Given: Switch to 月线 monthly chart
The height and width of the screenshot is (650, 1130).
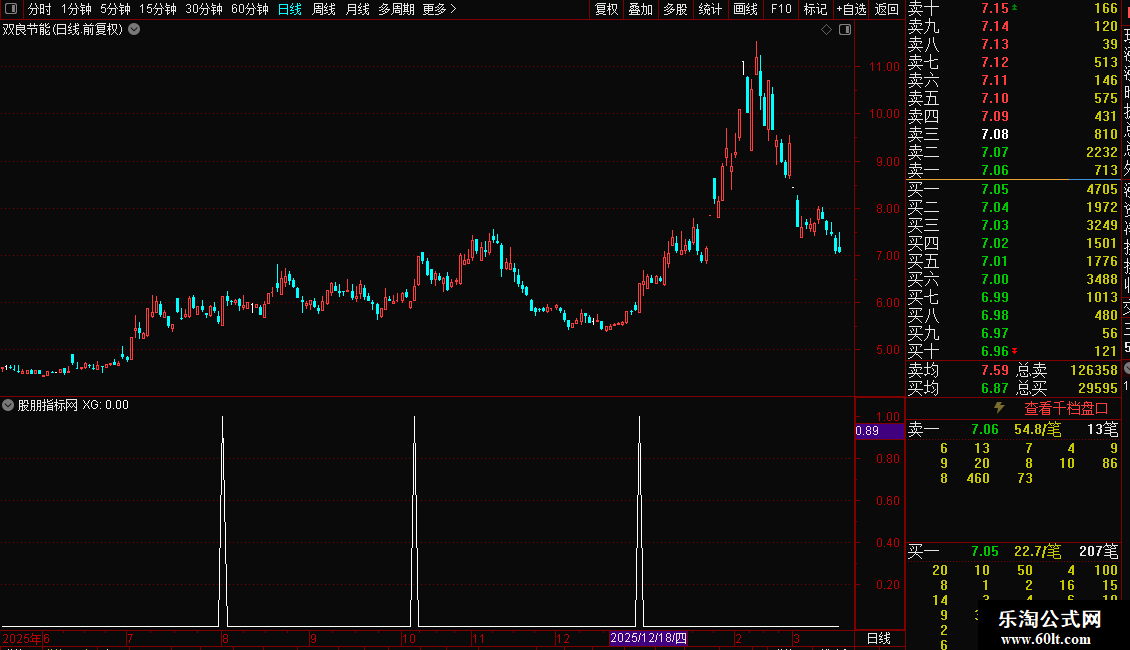Looking at the screenshot, I should coord(357,9).
